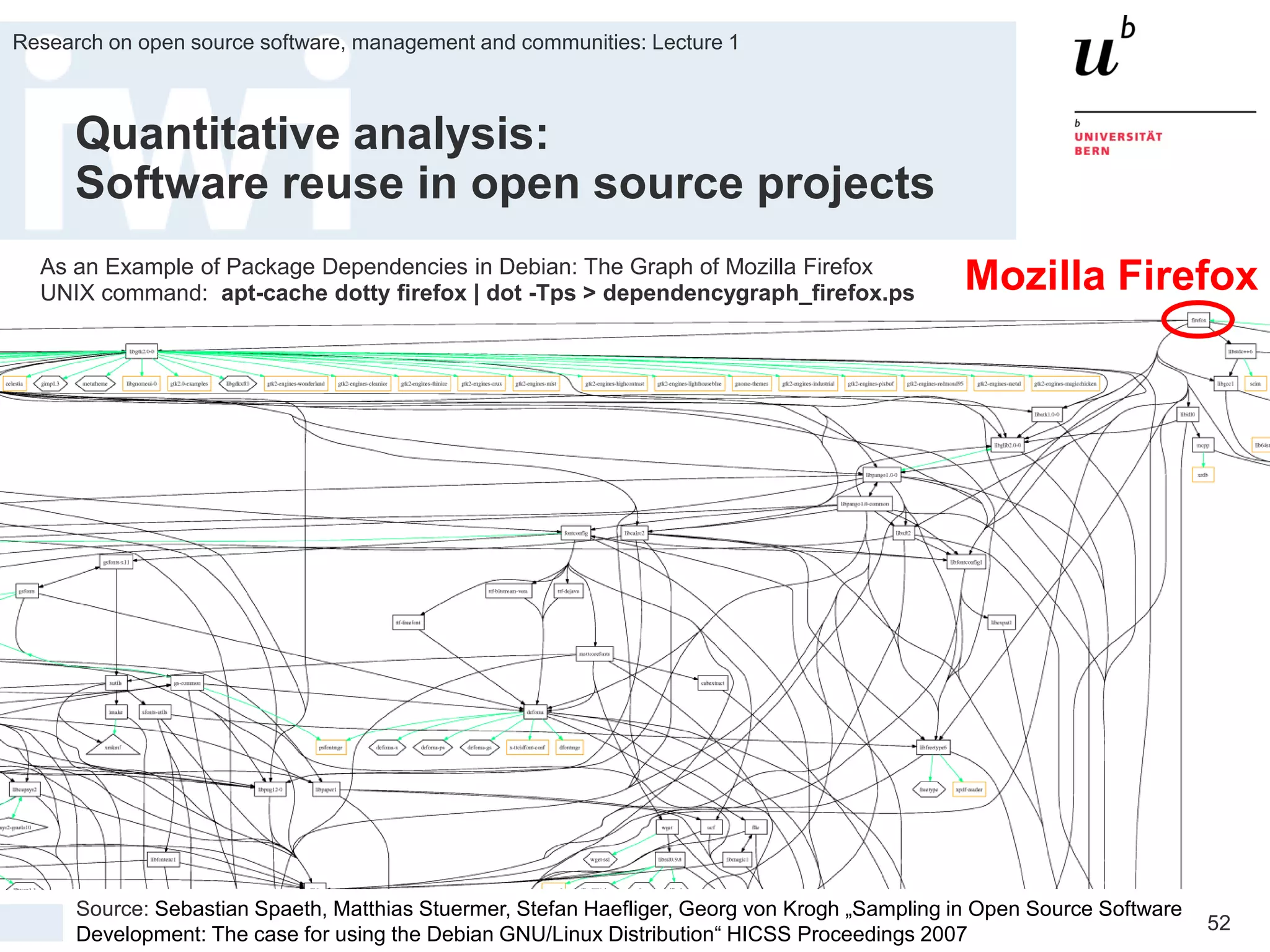Select the wget-ssl hexagon node
The height and width of the screenshot is (952, 1270).
click(x=600, y=860)
